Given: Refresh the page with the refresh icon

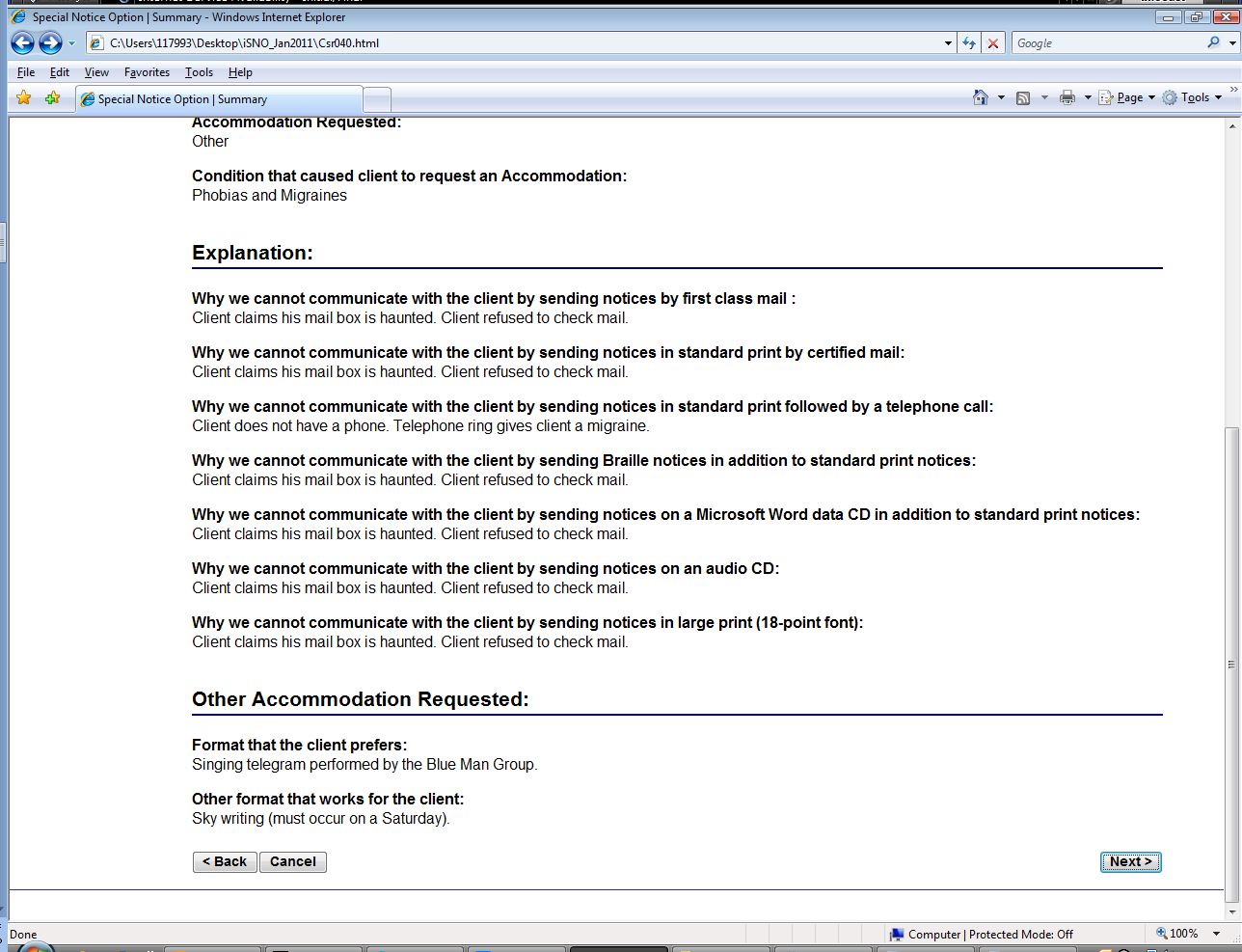Looking at the screenshot, I should 969,43.
